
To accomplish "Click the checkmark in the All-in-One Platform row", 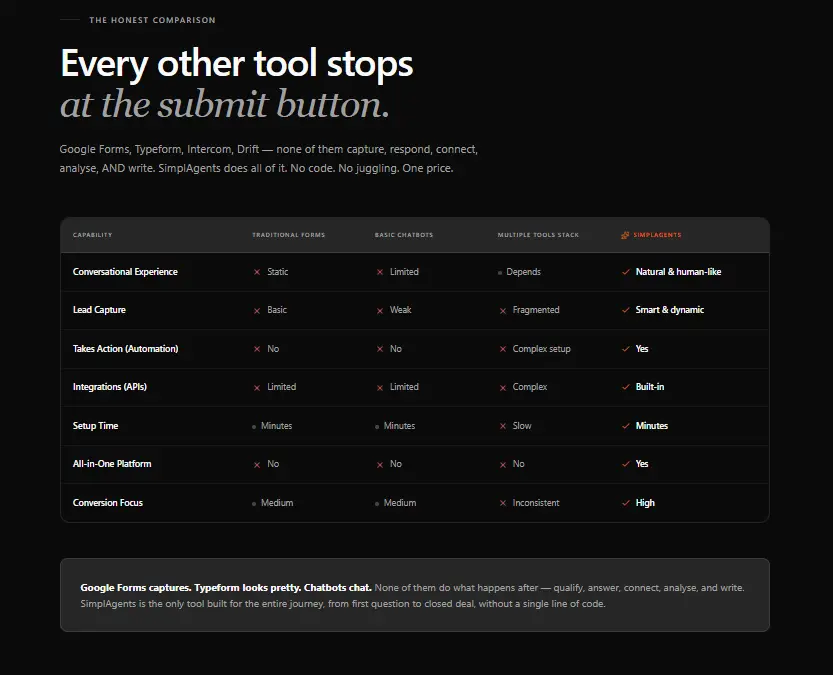I will pyautogui.click(x=626, y=464).
